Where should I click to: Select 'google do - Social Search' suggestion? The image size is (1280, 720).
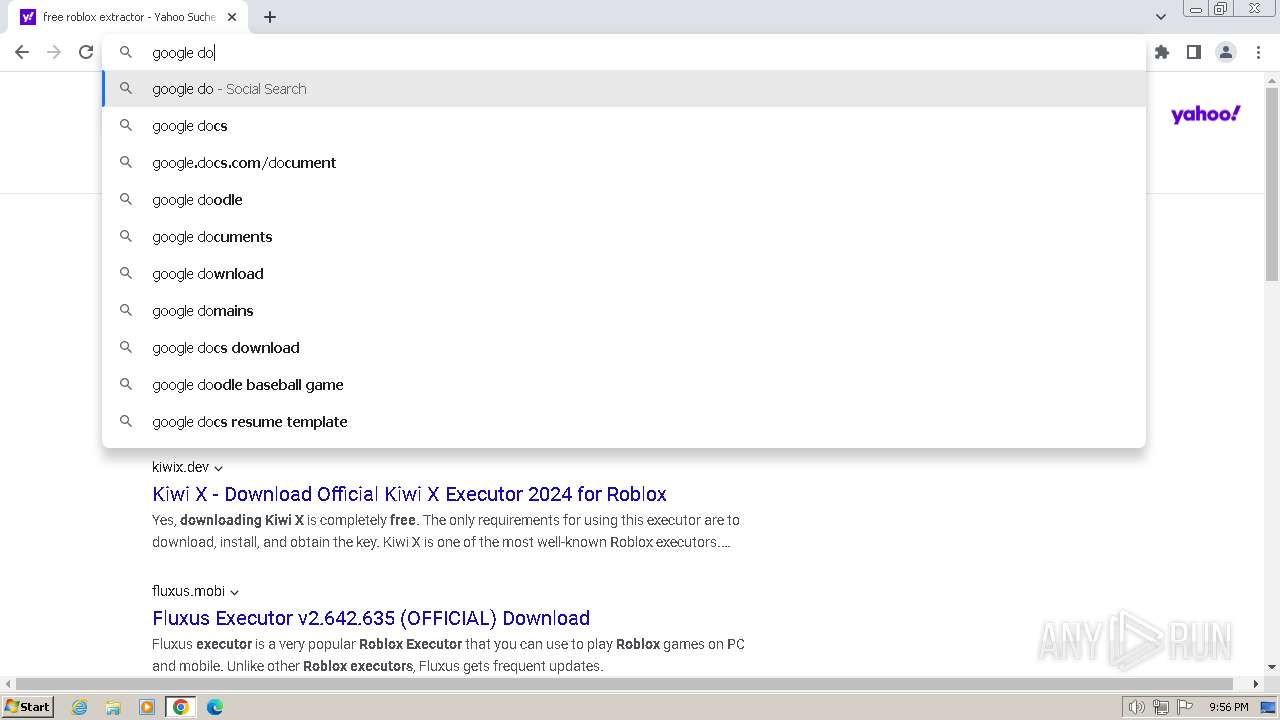tap(624, 89)
